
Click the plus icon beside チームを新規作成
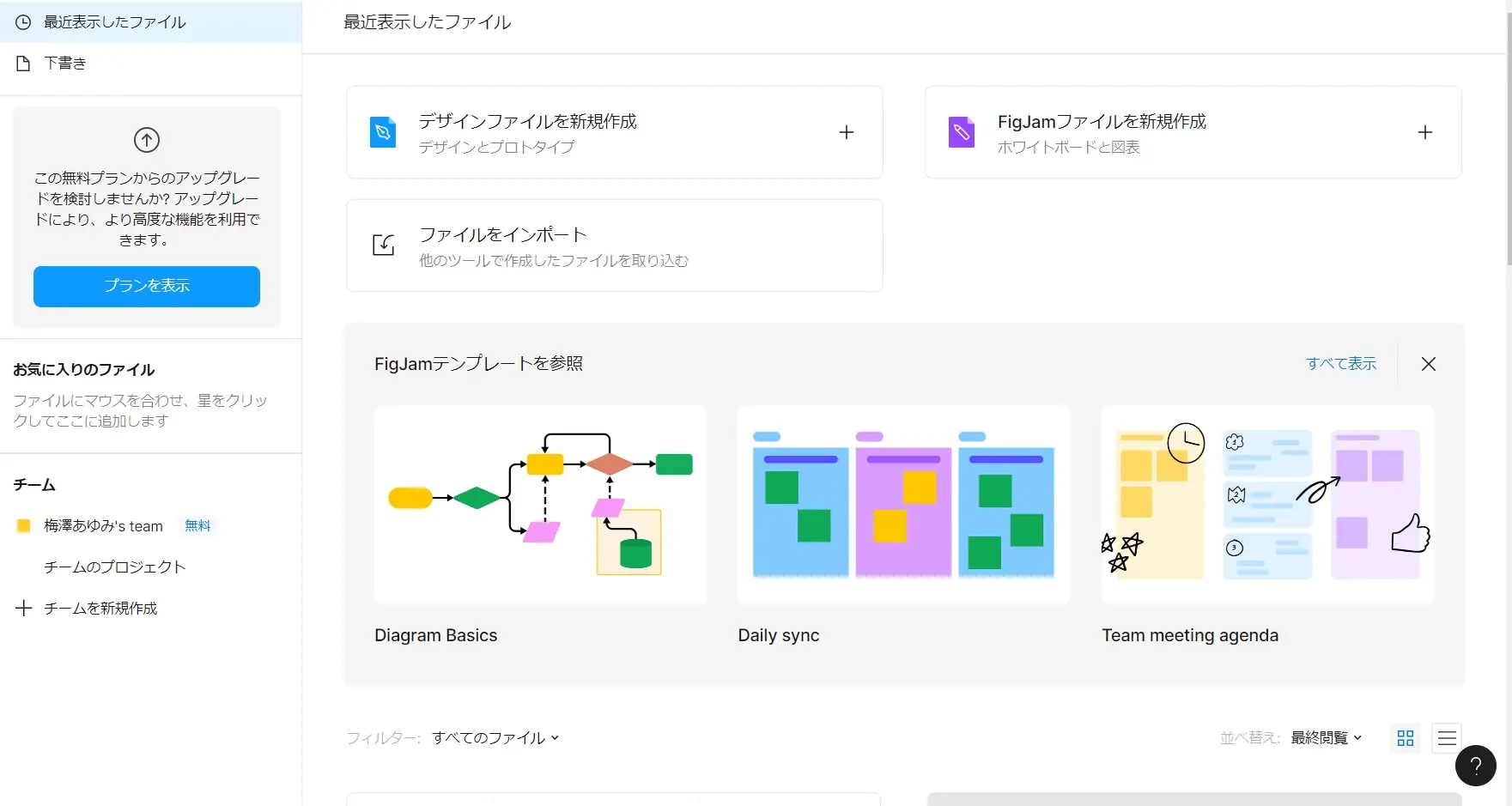(24, 608)
